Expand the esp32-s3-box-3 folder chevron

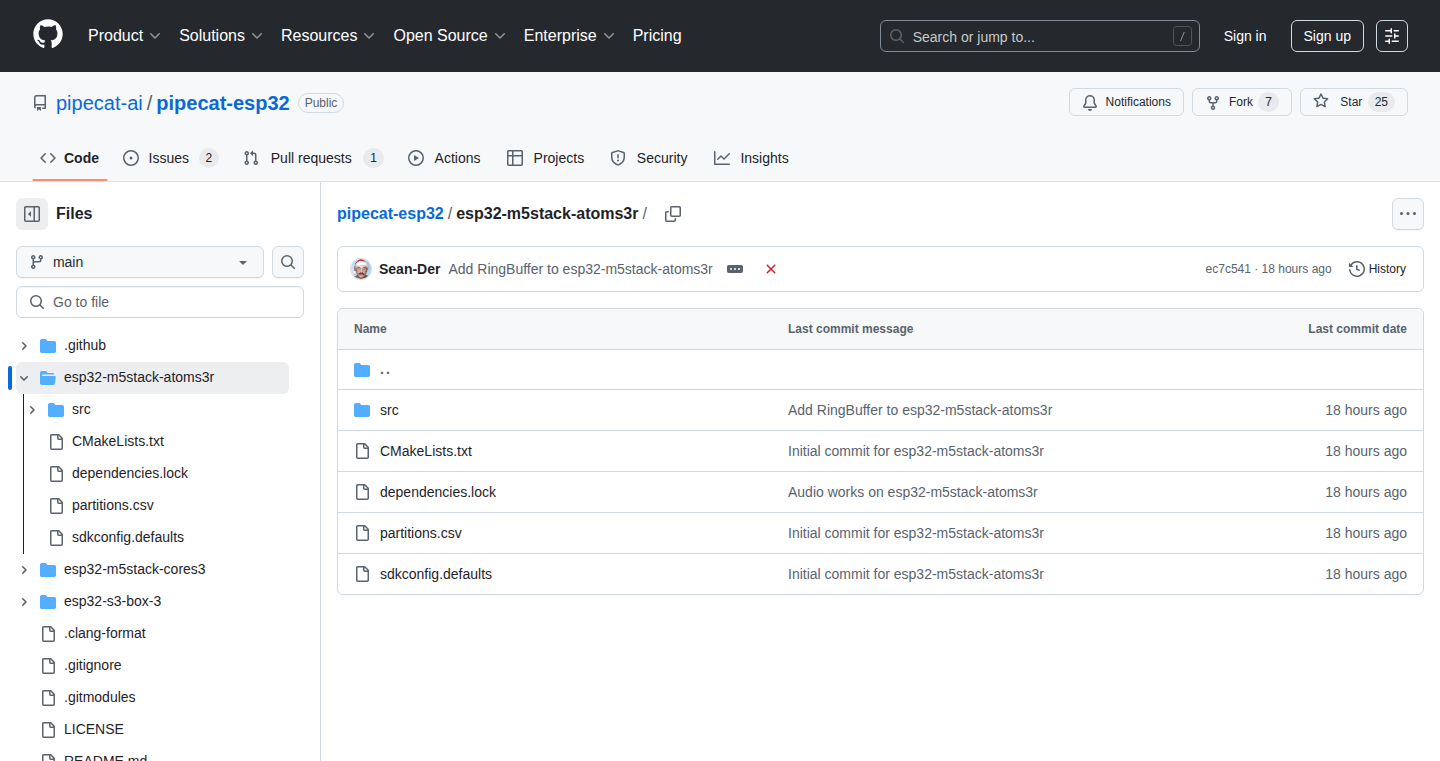pyautogui.click(x=24, y=602)
